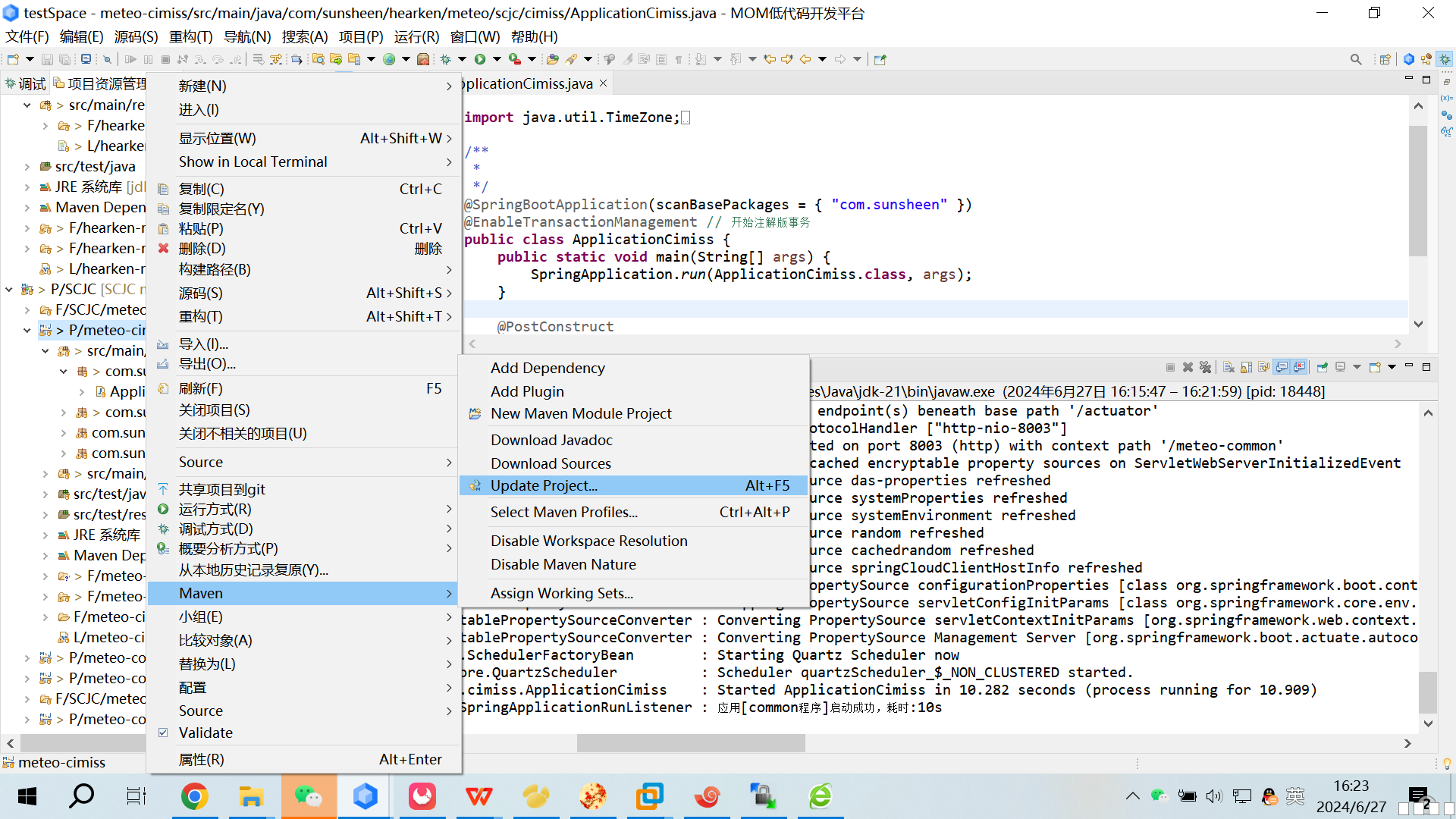1456x819 pixels.
Task: Toggle Show Console on standard output
Action: click(x=1282, y=367)
